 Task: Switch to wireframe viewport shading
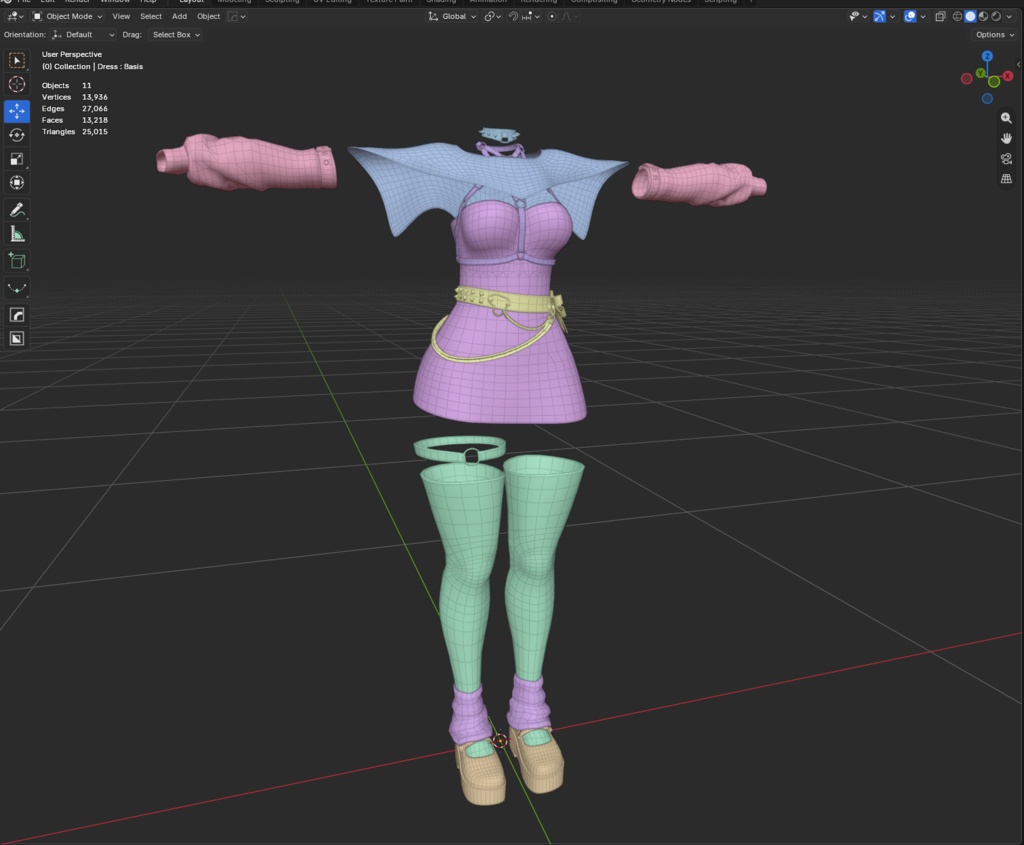coord(957,16)
